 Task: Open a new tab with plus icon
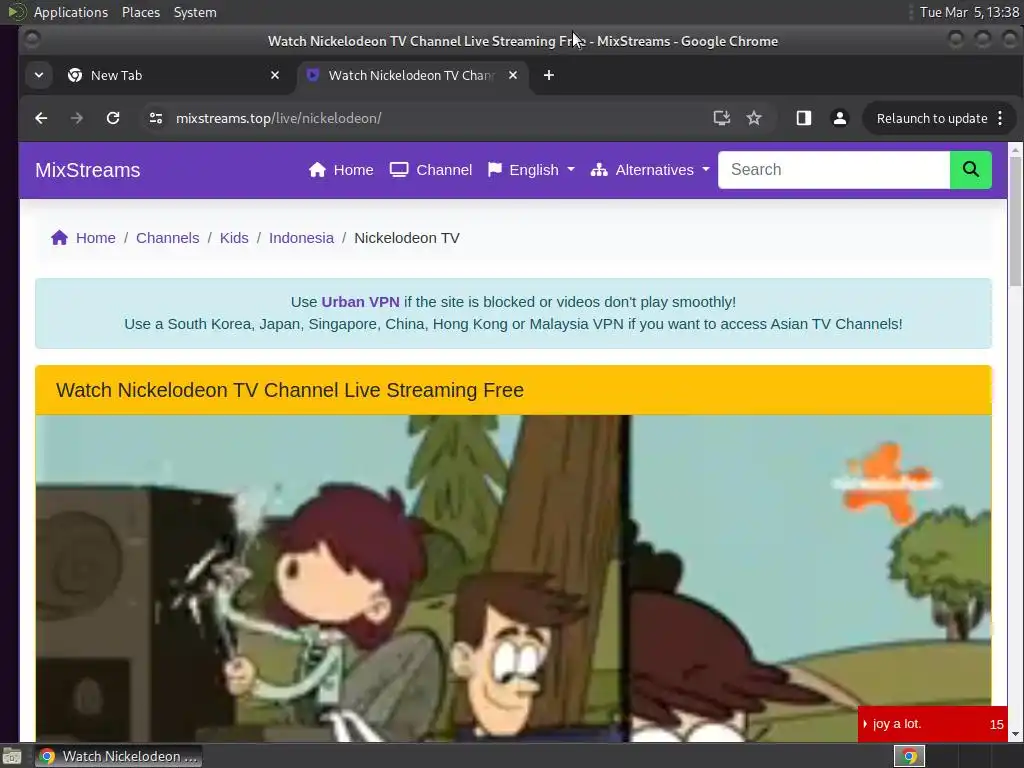click(549, 75)
